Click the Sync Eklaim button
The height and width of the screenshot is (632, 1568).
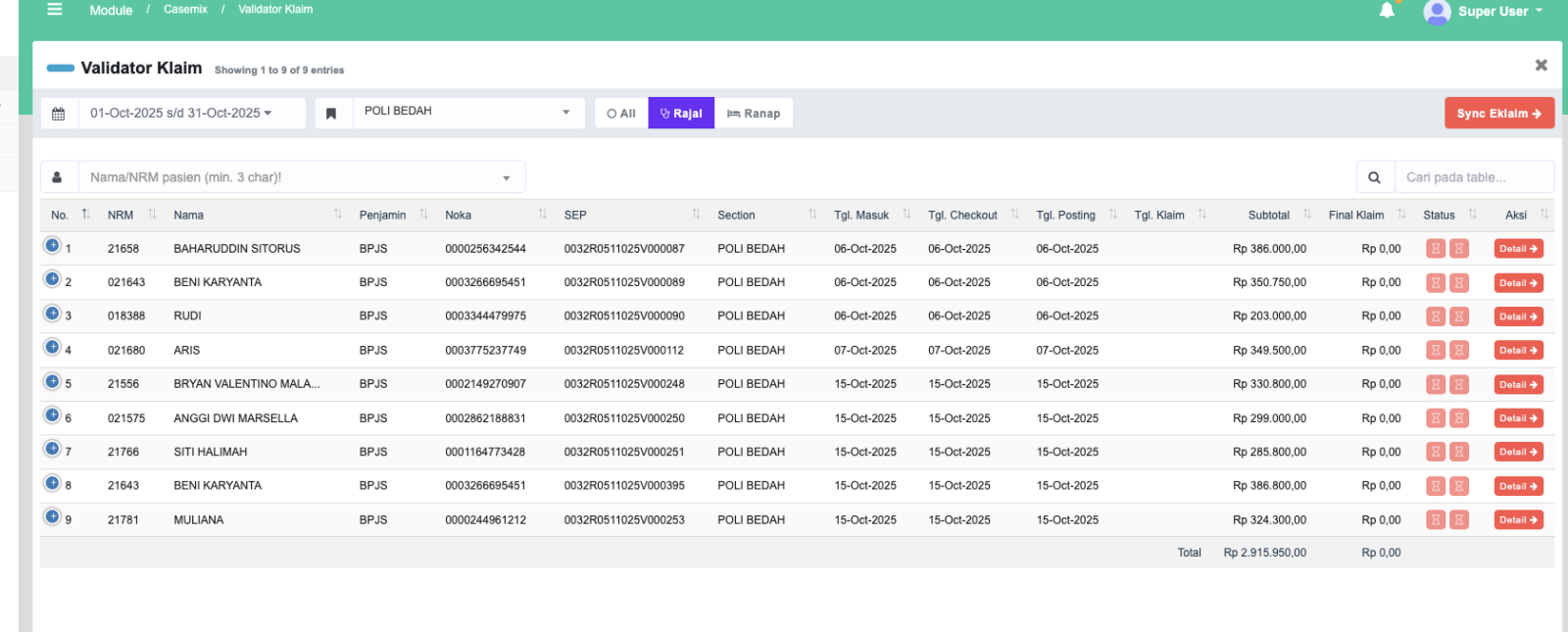tap(1498, 114)
